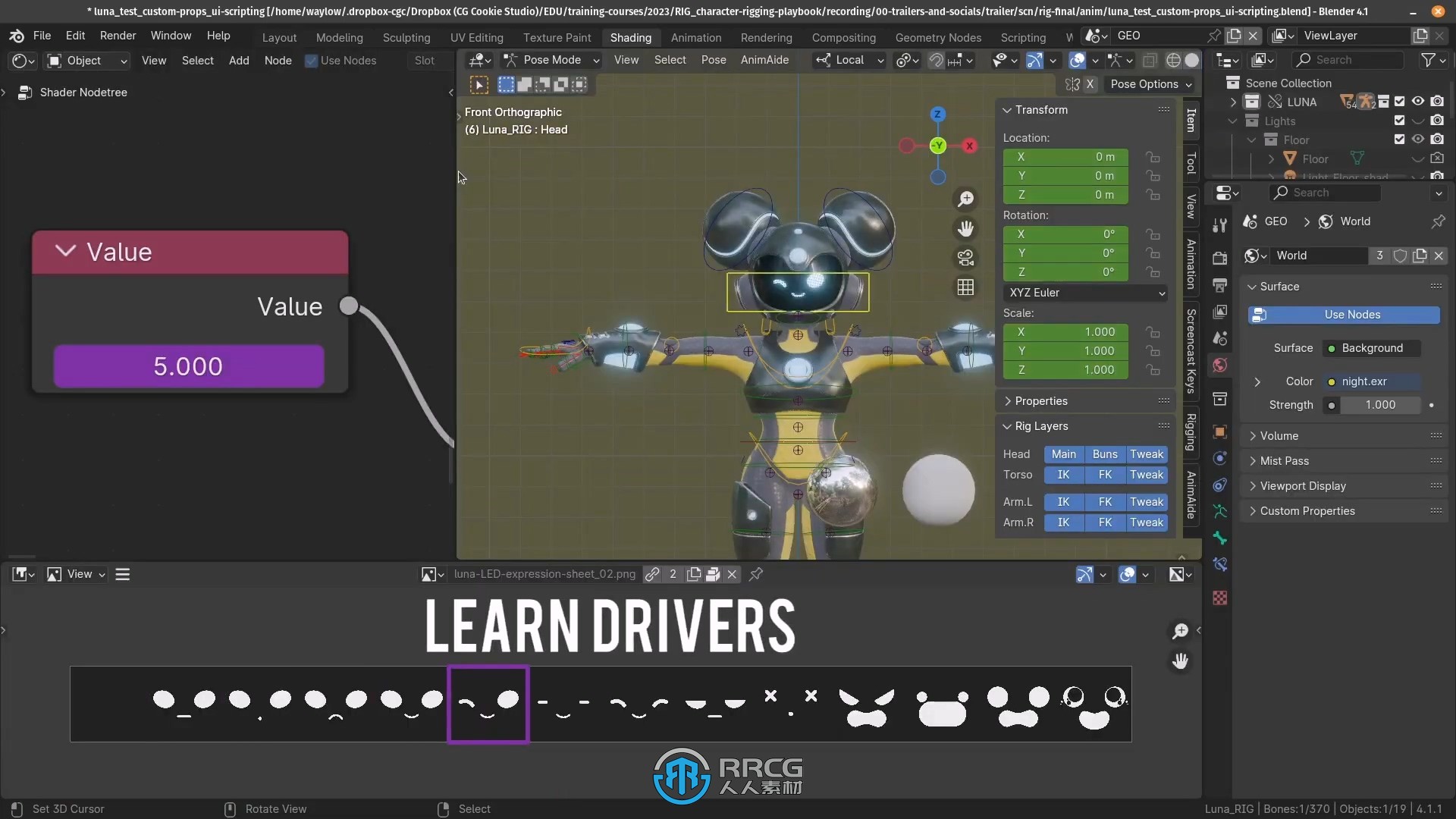Expand the Mist Pass panel
The height and width of the screenshot is (819, 1456).
[x=1344, y=461]
